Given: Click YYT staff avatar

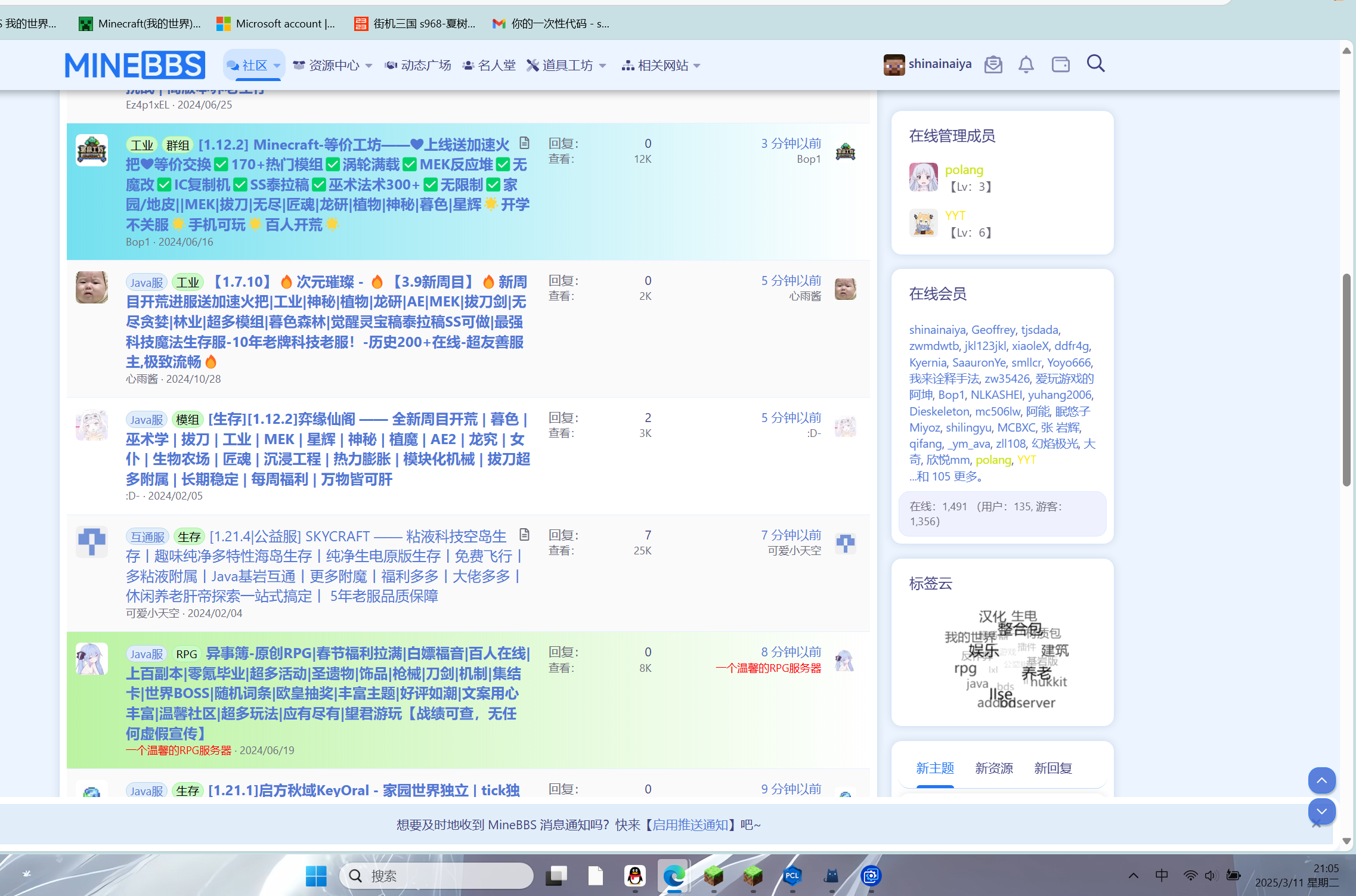Looking at the screenshot, I should click(x=924, y=223).
